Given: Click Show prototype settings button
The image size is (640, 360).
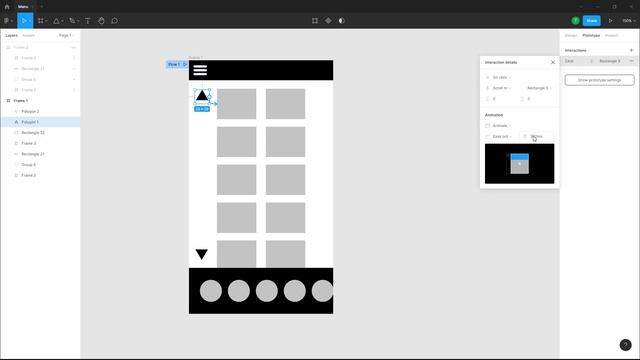Looking at the screenshot, I should (599, 80).
